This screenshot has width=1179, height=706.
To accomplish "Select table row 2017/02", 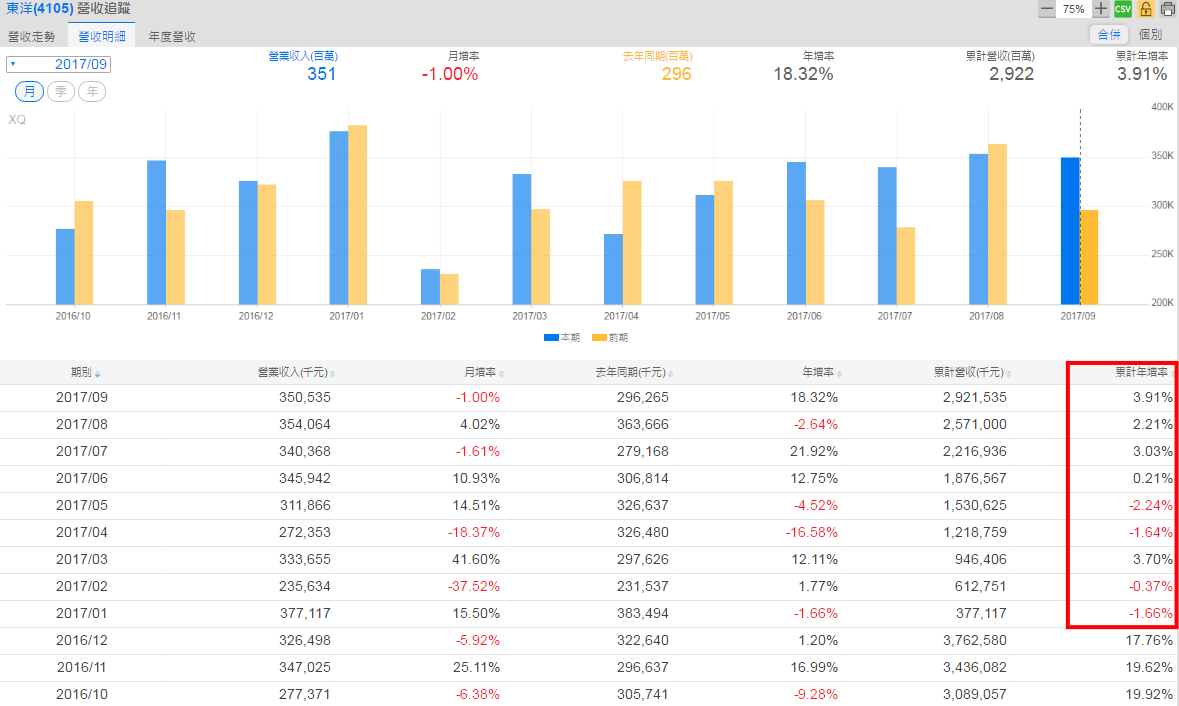I will [590, 587].
